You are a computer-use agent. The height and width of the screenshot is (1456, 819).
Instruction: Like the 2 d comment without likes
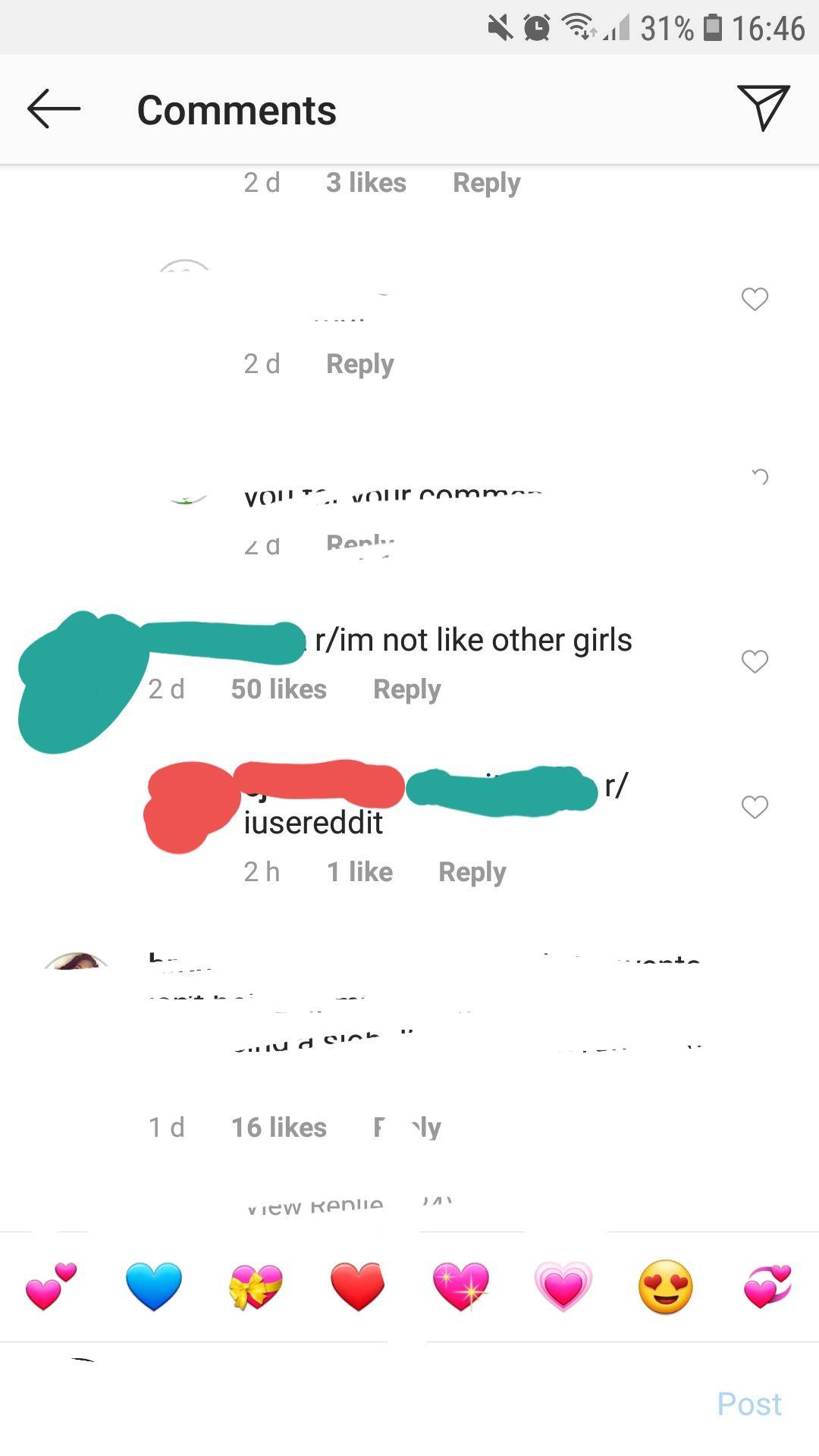point(755,299)
